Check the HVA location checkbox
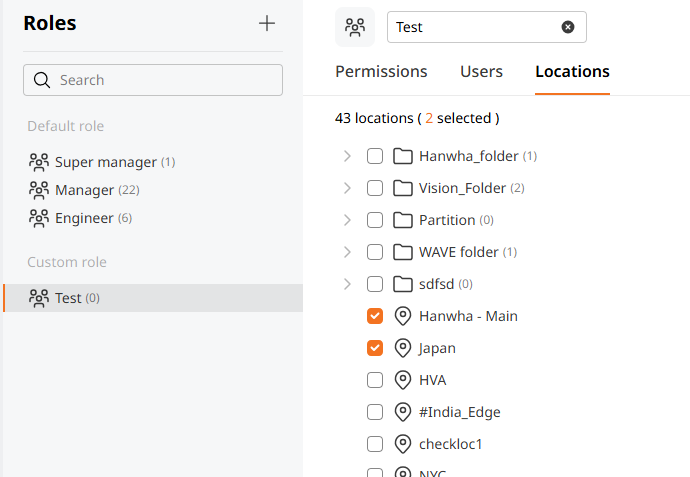 pyautogui.click(x=375, y=380)
